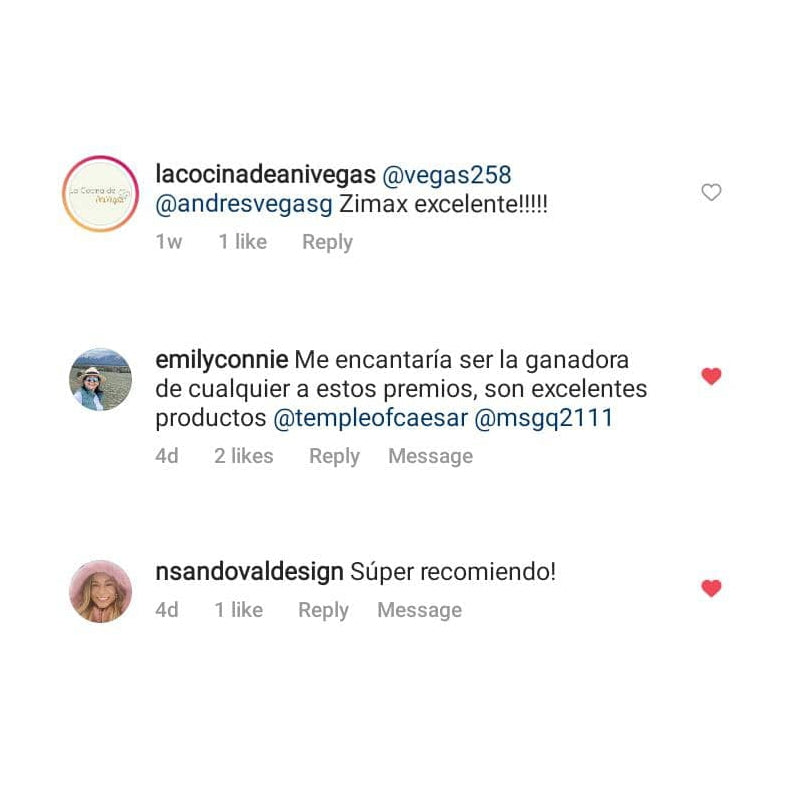
Task: Message nsandovaldesign from her comment
Action: tap(419, 610)
